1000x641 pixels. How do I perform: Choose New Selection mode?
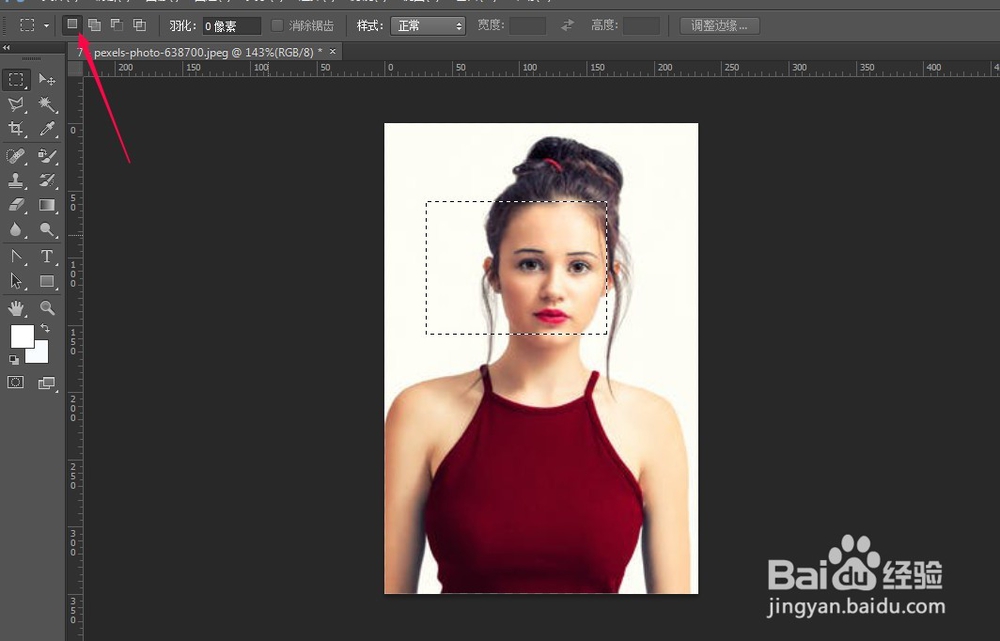coord(72,25)
